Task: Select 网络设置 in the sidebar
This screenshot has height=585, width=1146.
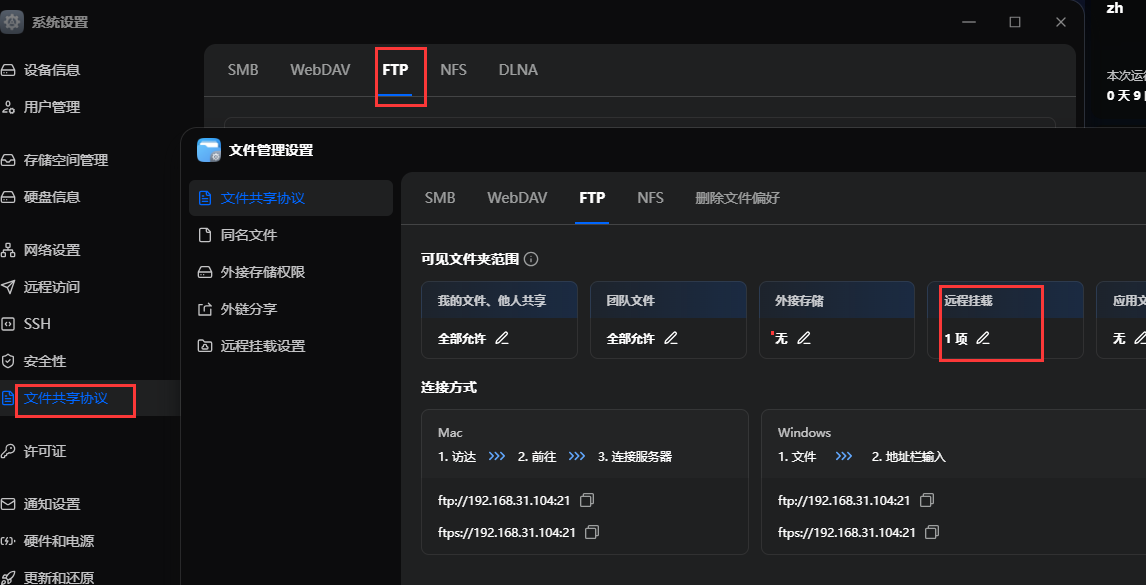Action: 51,250
